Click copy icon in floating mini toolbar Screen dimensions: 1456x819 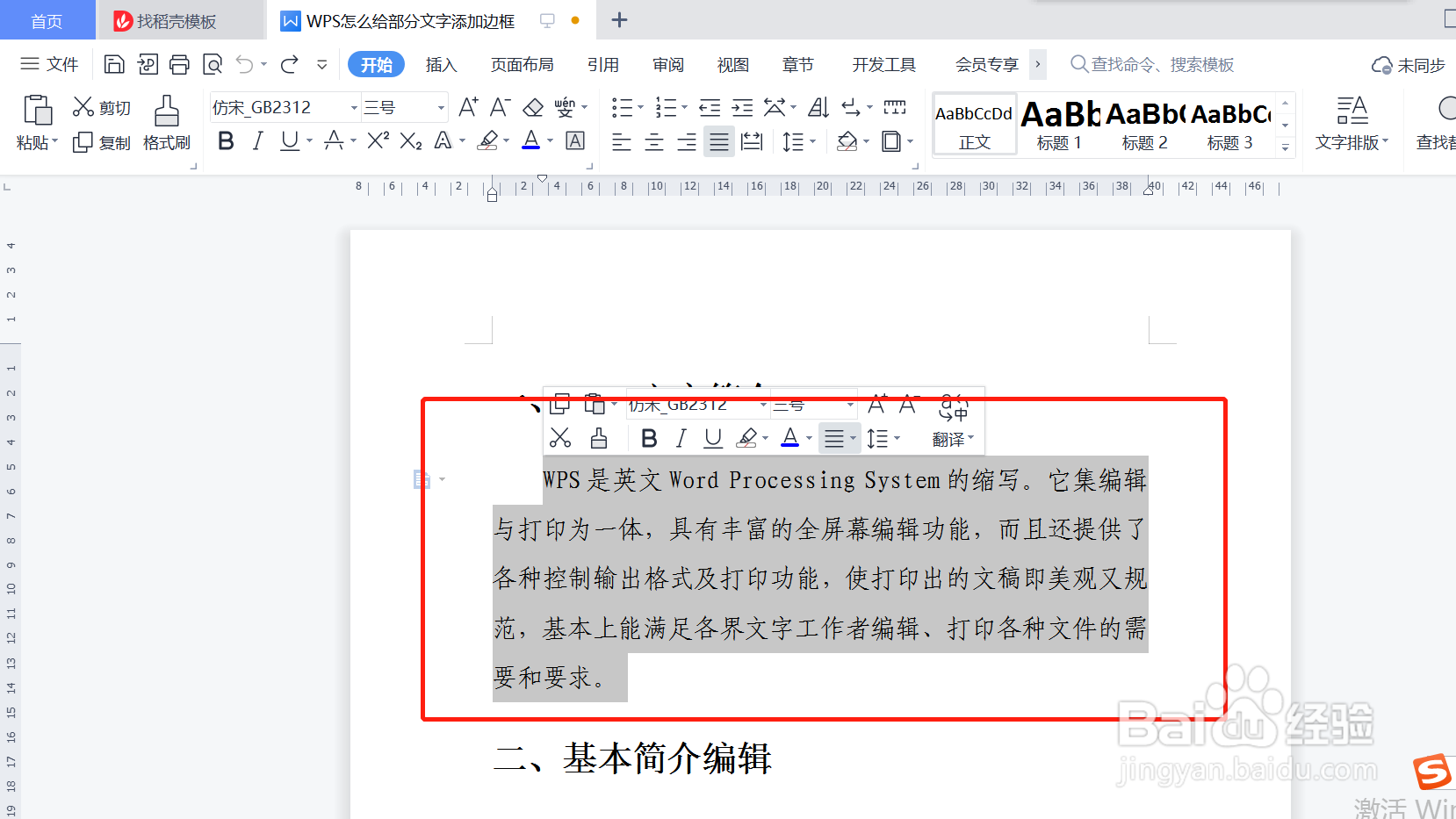pos(560,404)
